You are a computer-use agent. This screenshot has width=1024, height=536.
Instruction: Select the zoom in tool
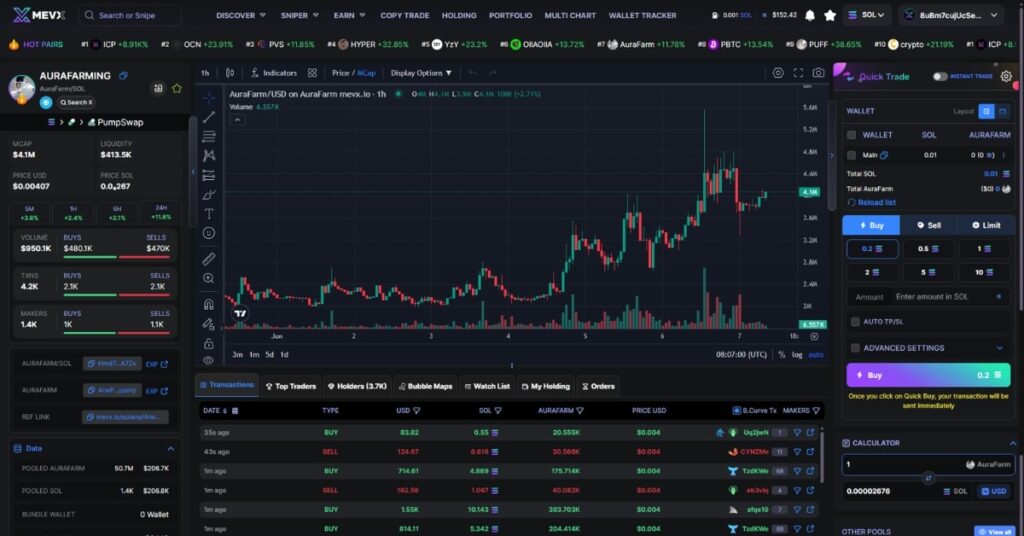(208, 278)
